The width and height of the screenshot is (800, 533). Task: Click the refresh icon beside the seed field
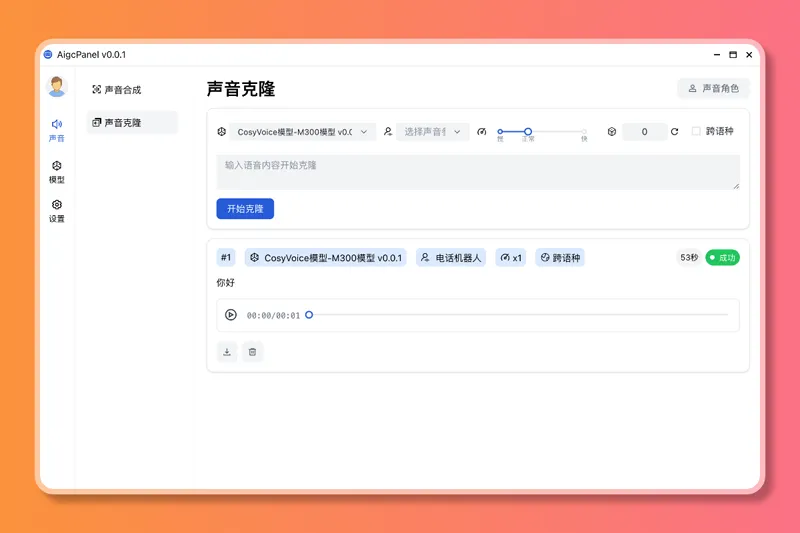click(x=675, y=132)
